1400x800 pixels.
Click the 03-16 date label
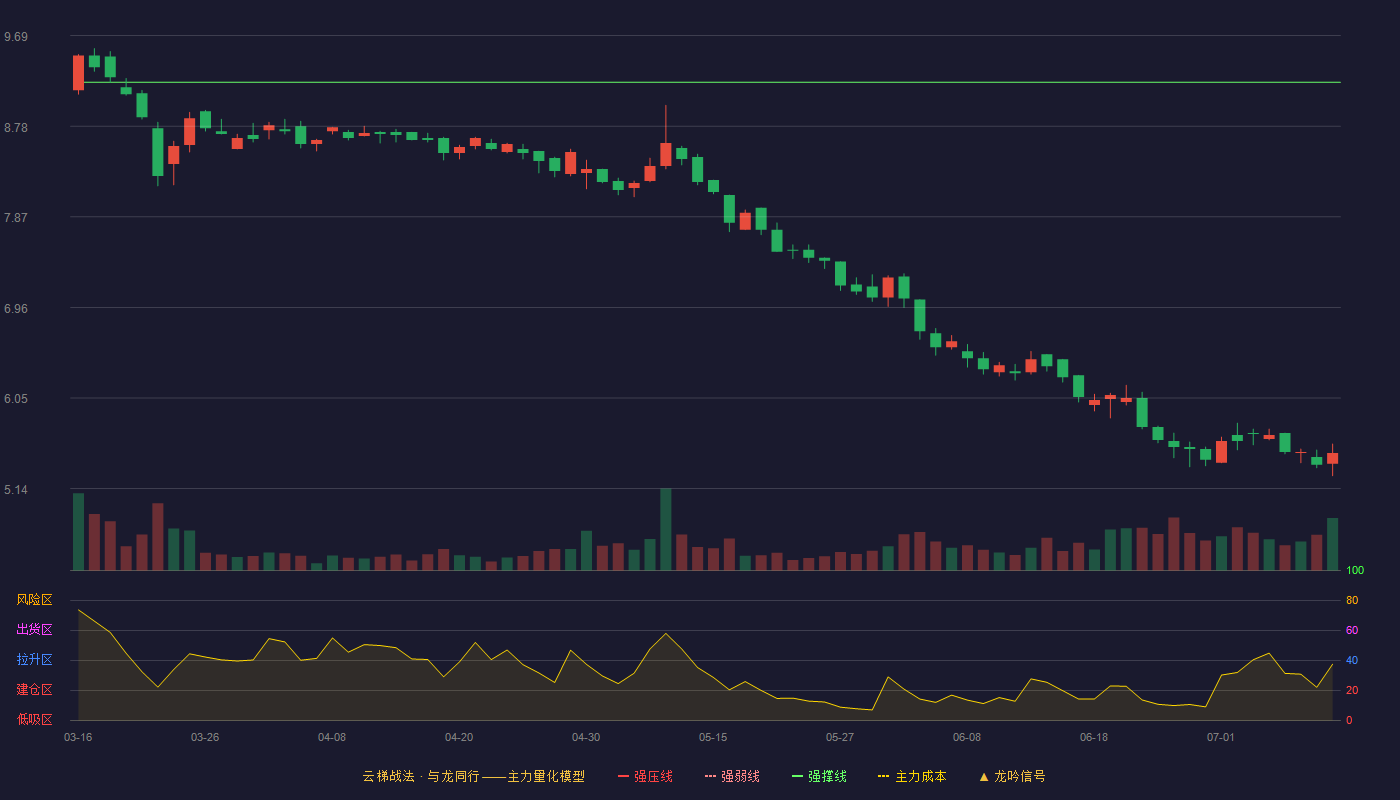pyautogui.click(x=78, y=737)
